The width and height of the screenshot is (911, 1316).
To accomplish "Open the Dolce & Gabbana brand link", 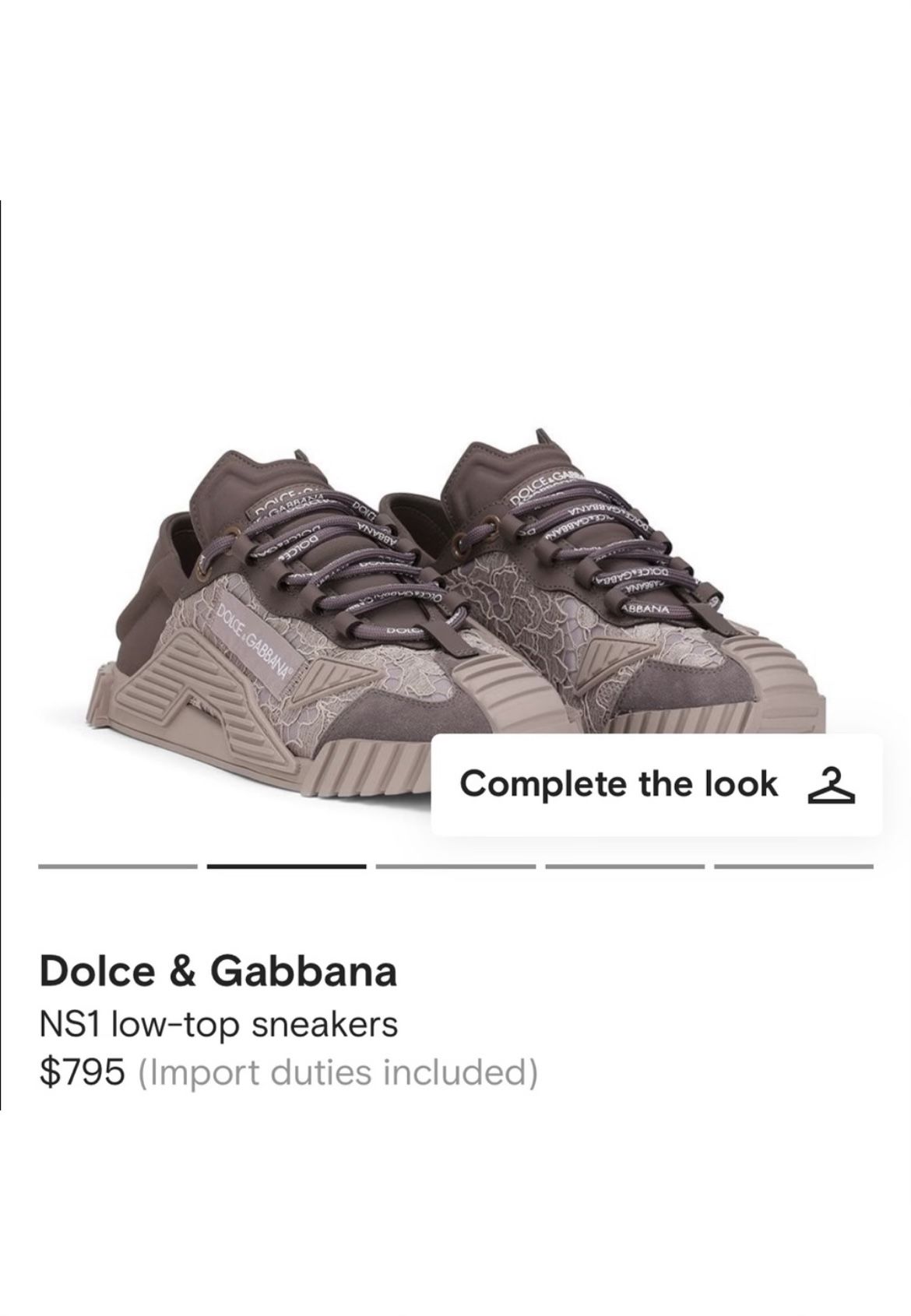I will click(x=218, y=971).
